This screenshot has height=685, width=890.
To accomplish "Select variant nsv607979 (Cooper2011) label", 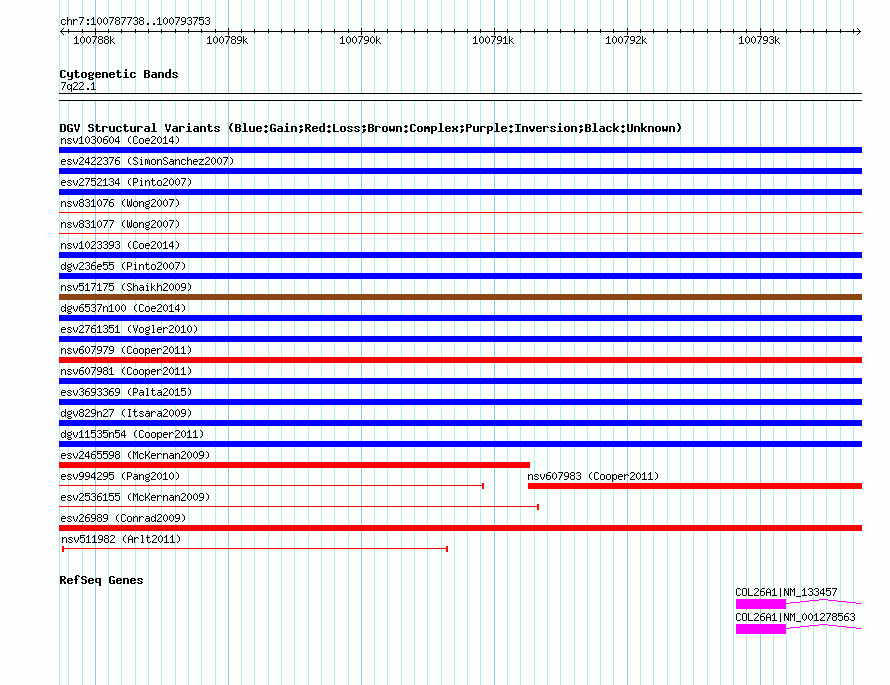I will [x=126, y=350].
